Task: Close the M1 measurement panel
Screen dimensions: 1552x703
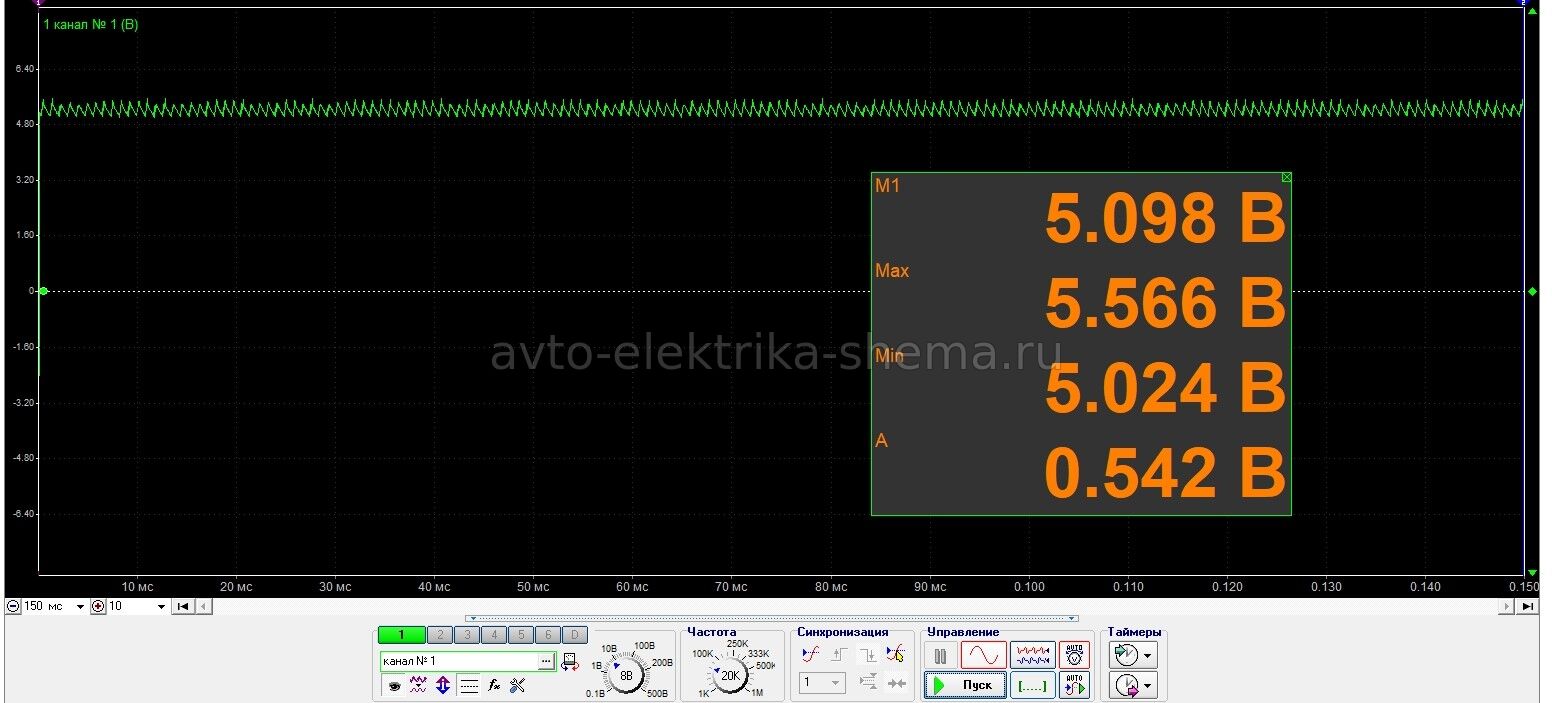Action: 1286,177
